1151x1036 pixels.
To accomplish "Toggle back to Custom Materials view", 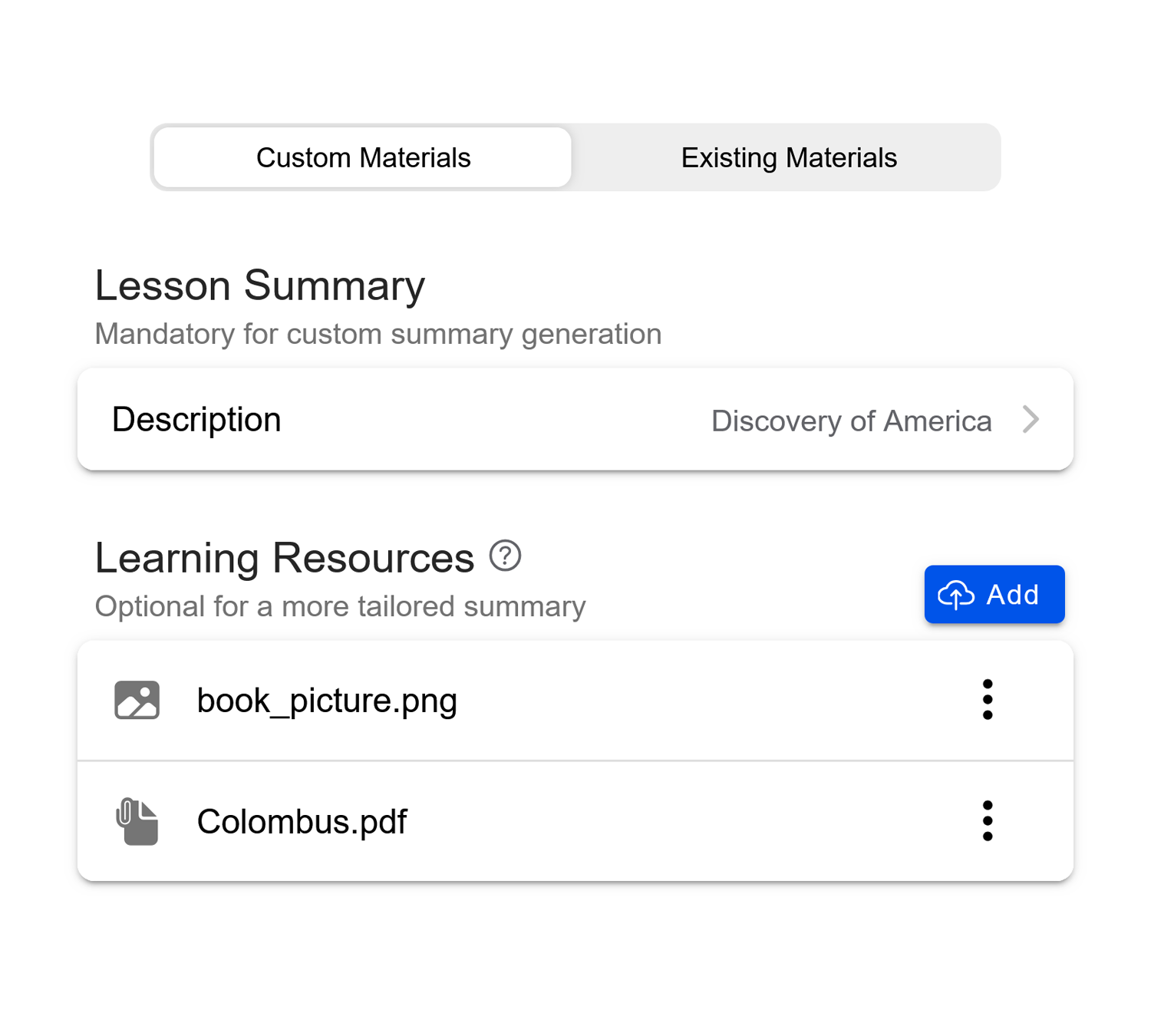I will coord(362,157).
